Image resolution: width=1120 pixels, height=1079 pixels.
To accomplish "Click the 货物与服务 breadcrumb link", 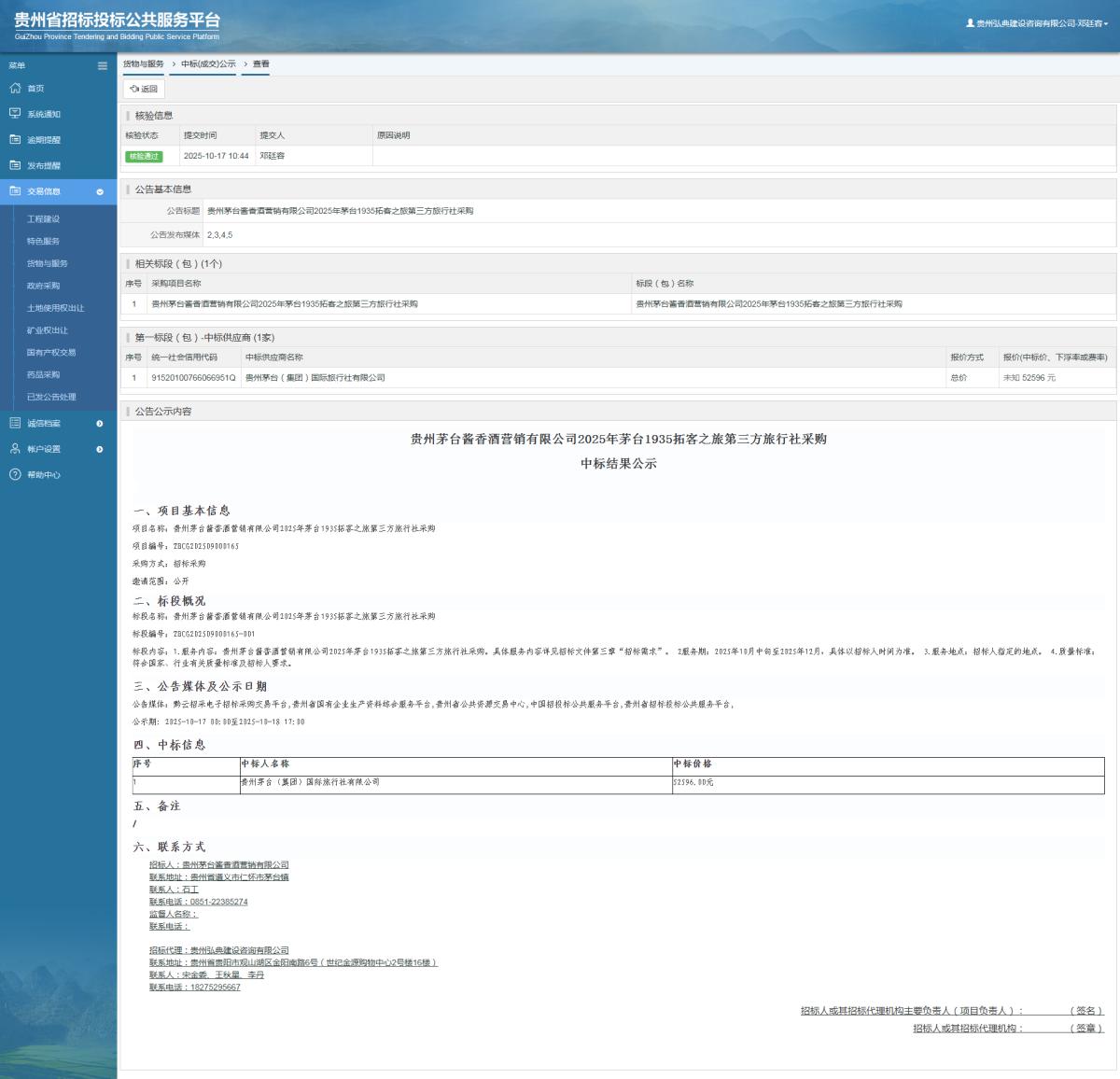I will pyautogui.click(x=144, y=64).
